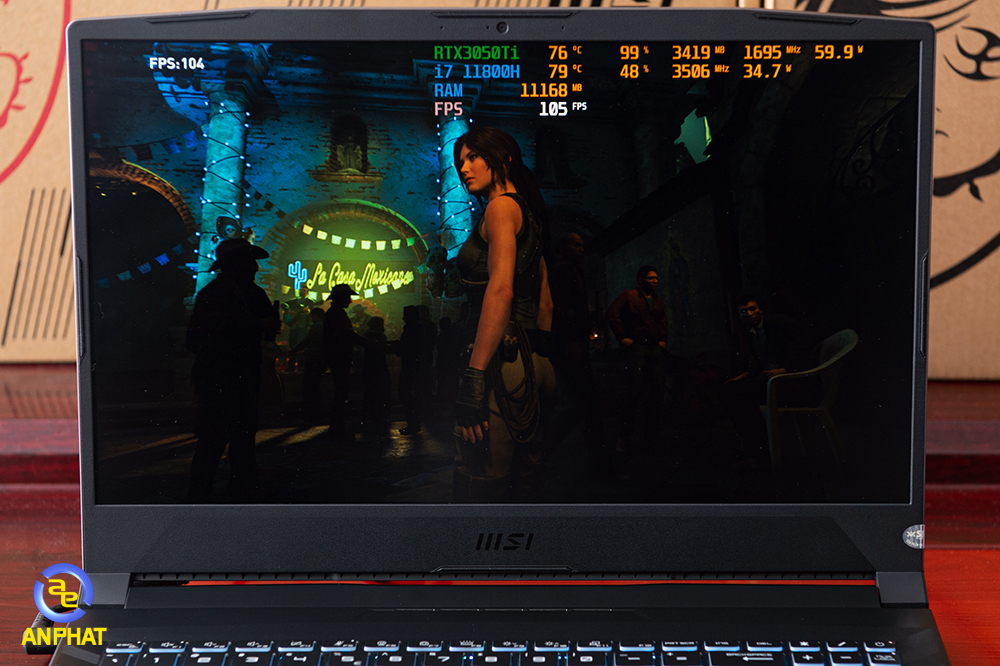Select the RAM usage value 11168 MB
The image size is (1000, 666).
click(x=551, y=91)
